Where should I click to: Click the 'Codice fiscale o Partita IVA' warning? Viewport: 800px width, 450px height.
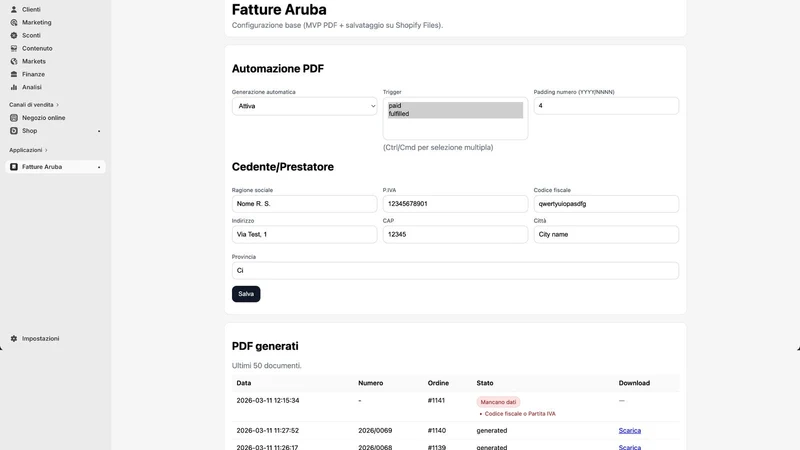[520, 414]
